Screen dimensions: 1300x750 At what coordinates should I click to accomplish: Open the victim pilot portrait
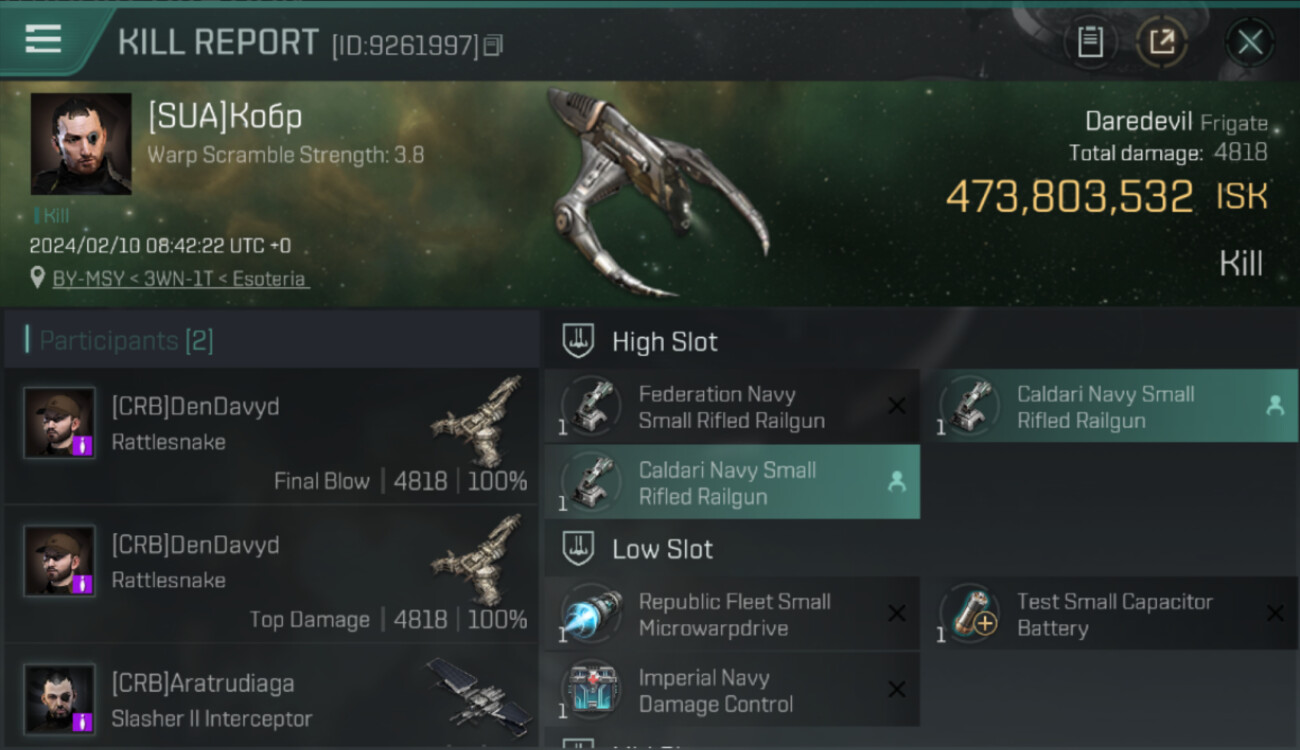pos(81,144)
